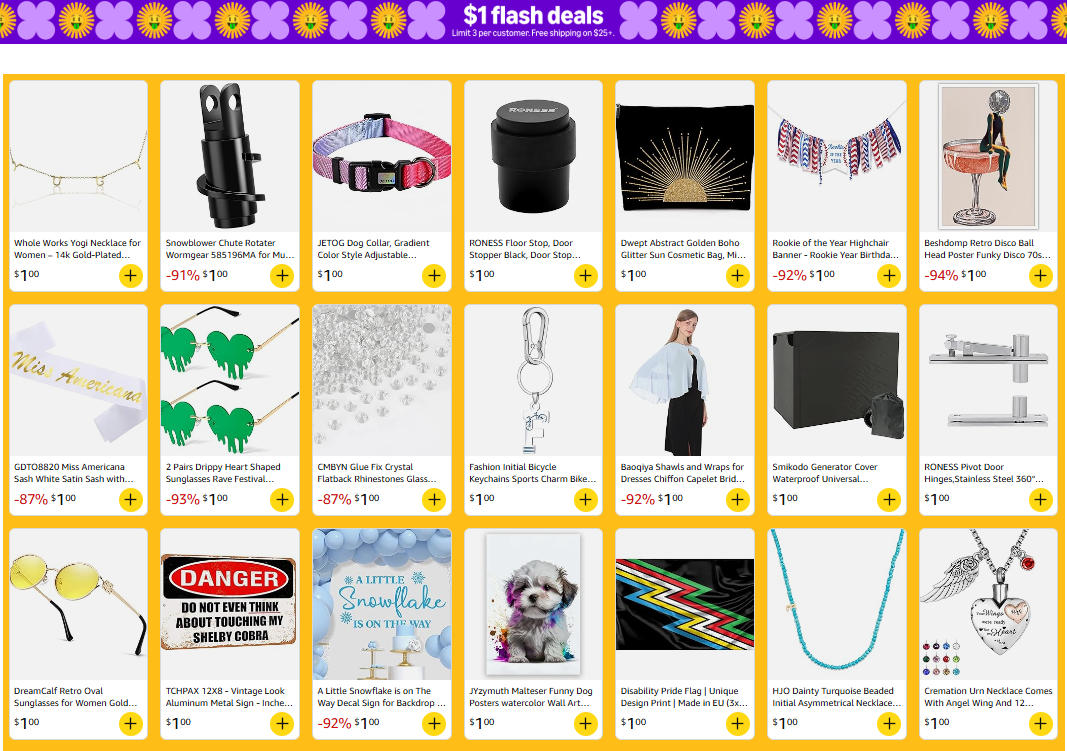Open the $1 flash deals banner
Viewport: 1067px width, 751px height.
534,21
